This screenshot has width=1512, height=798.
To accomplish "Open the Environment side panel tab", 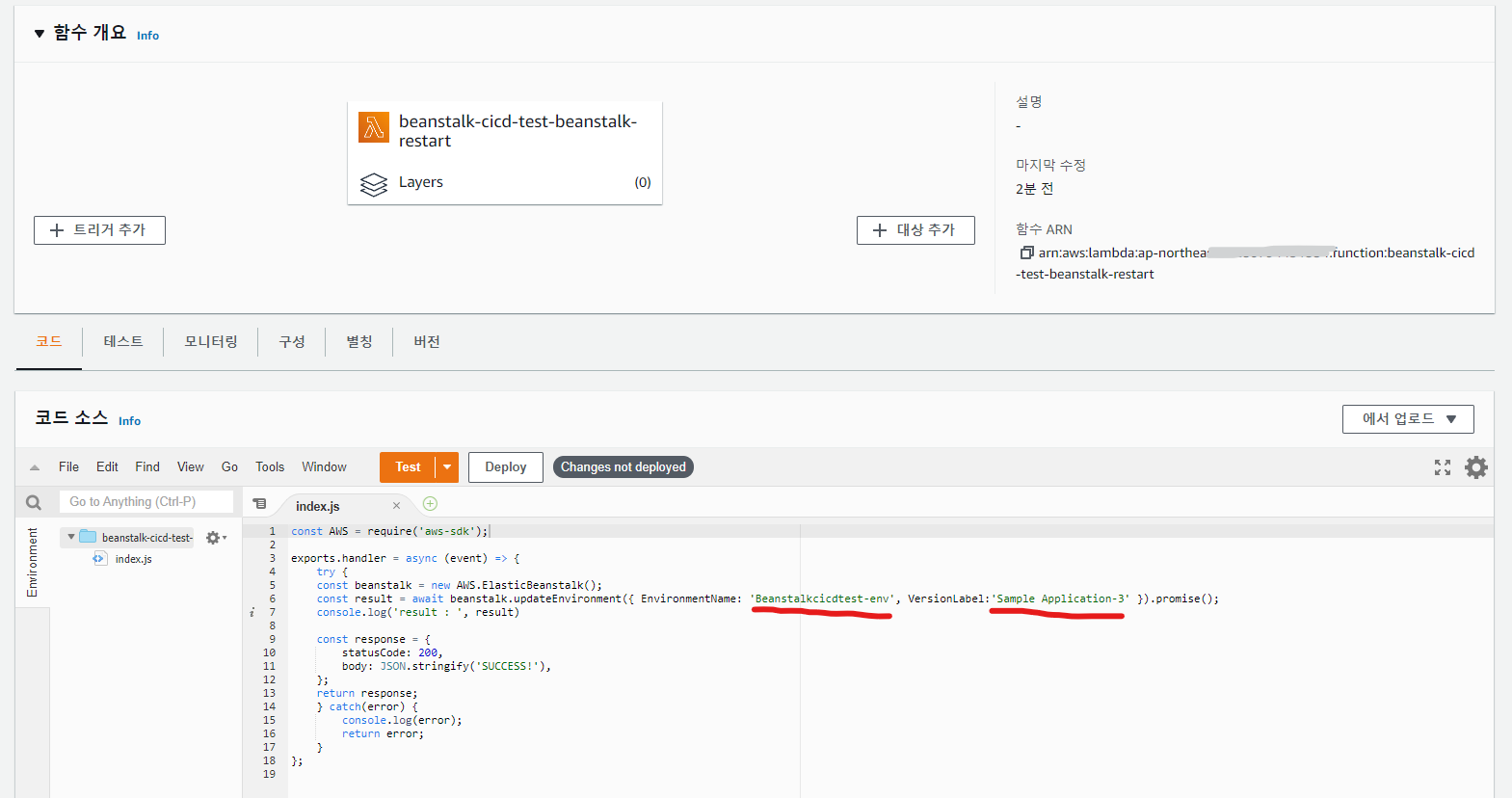I will click(x=33, y=562).
